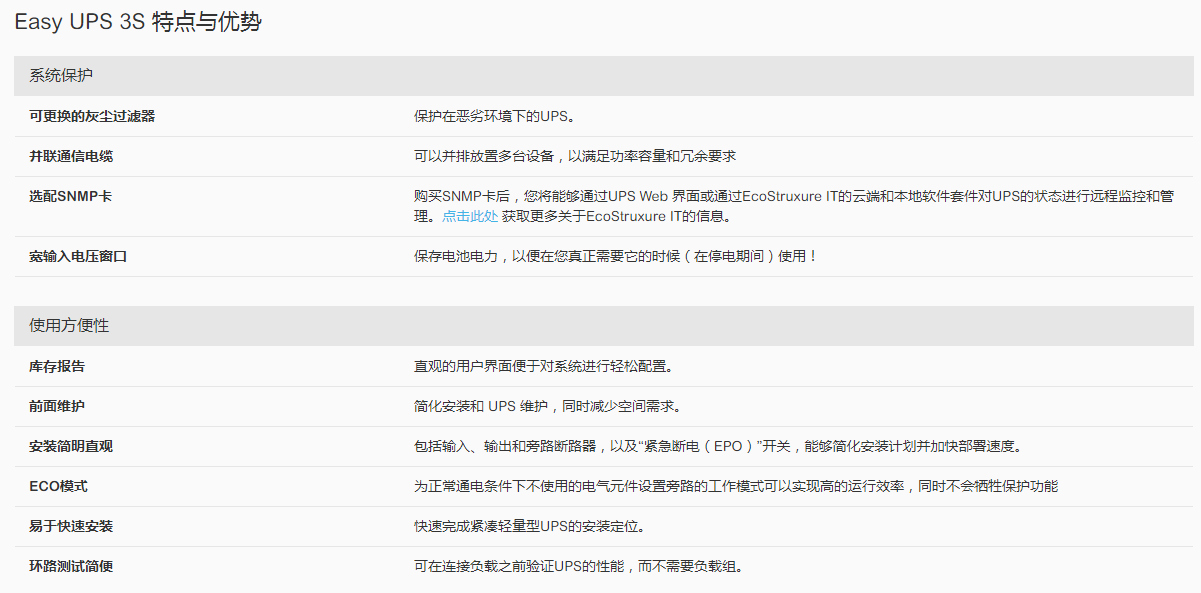Screen dimensions: 1201x593
Task: Click the ECO模式 feature label
Action: tap(58, 486)
